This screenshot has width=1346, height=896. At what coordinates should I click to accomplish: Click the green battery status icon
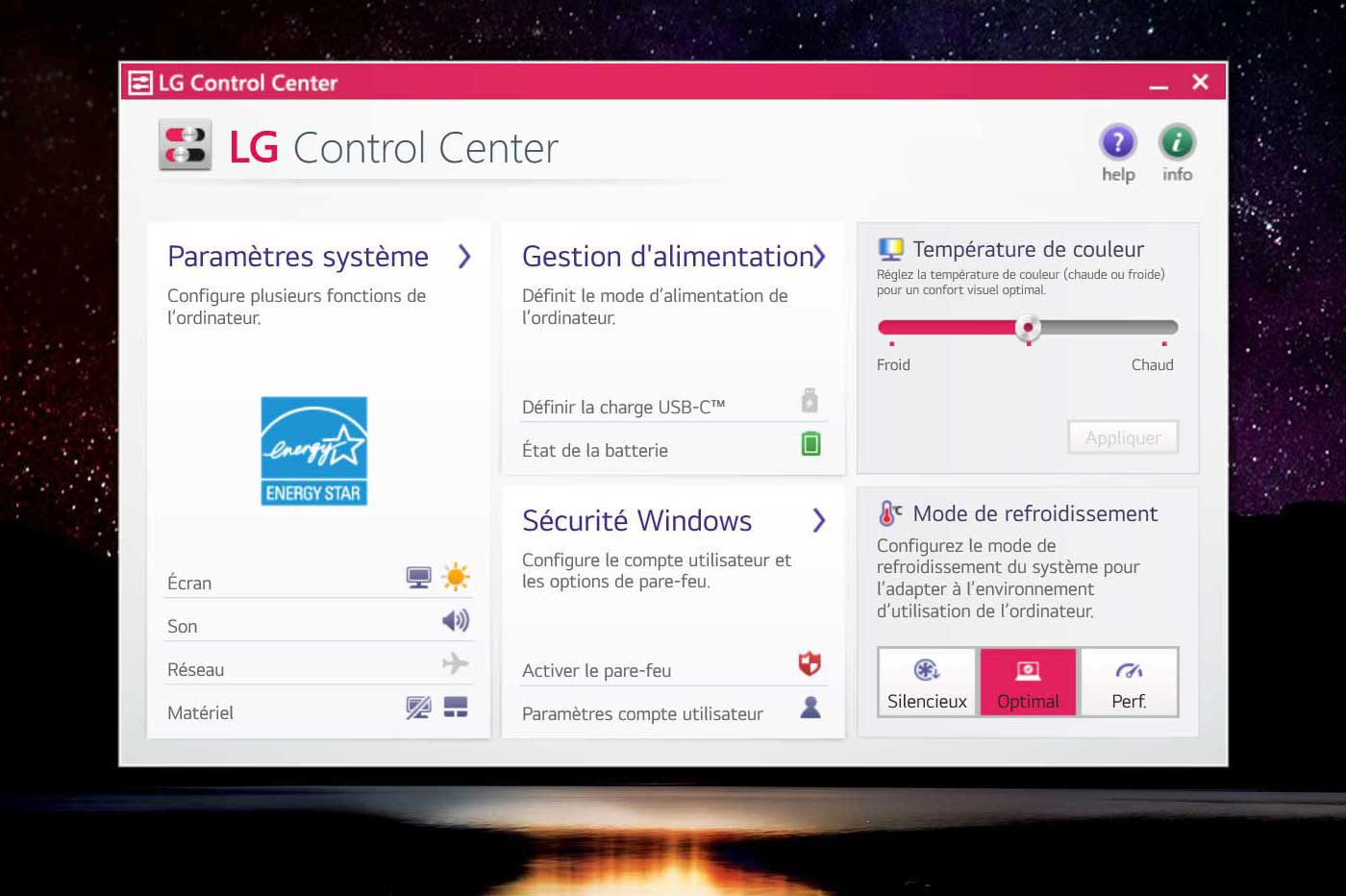click(x=810, y=444)
